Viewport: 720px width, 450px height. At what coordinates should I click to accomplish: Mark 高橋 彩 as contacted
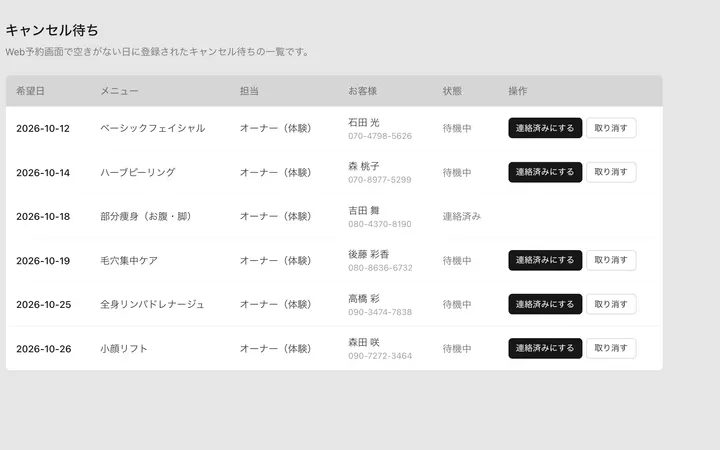coord(545,304)
